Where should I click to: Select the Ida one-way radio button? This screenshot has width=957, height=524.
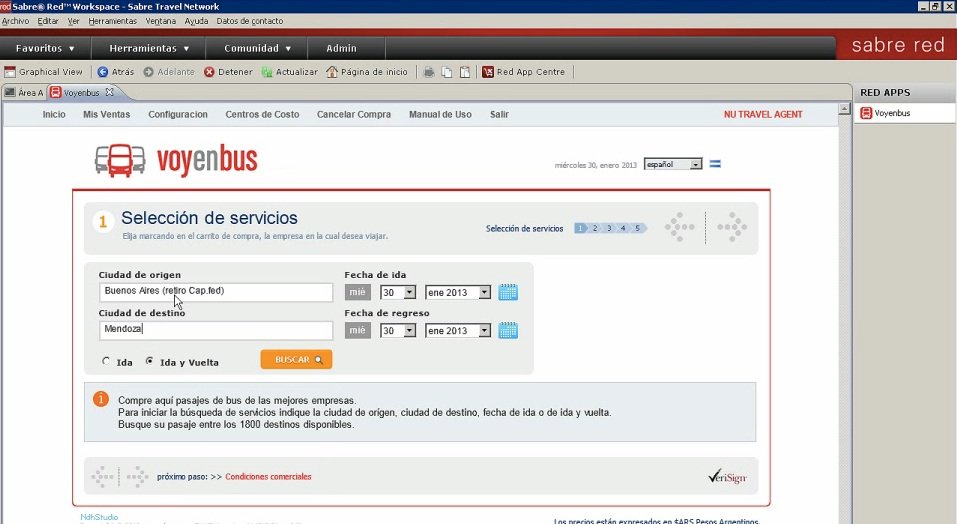(x=106, y=361)
